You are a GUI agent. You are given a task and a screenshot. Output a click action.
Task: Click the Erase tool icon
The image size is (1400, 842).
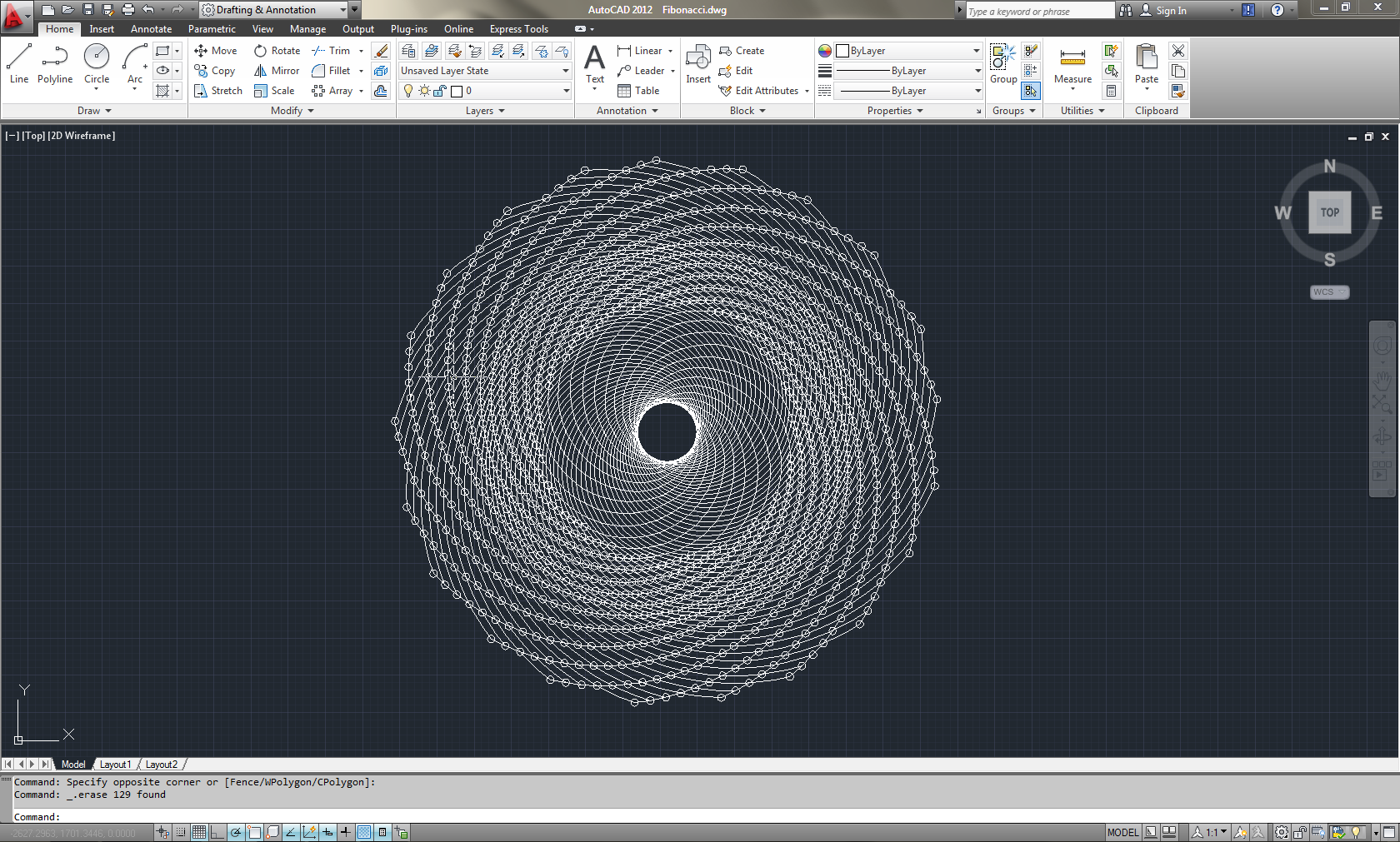(381, 51)
